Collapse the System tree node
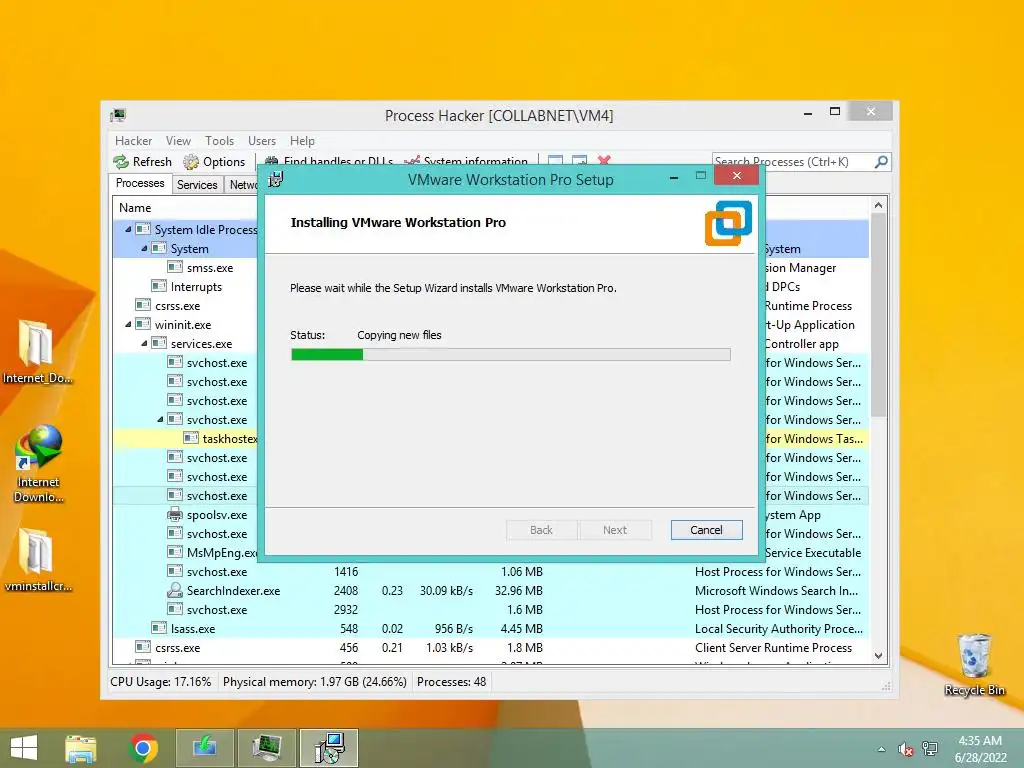Viewport: 1024px width, 768px height. coord(144,248)
